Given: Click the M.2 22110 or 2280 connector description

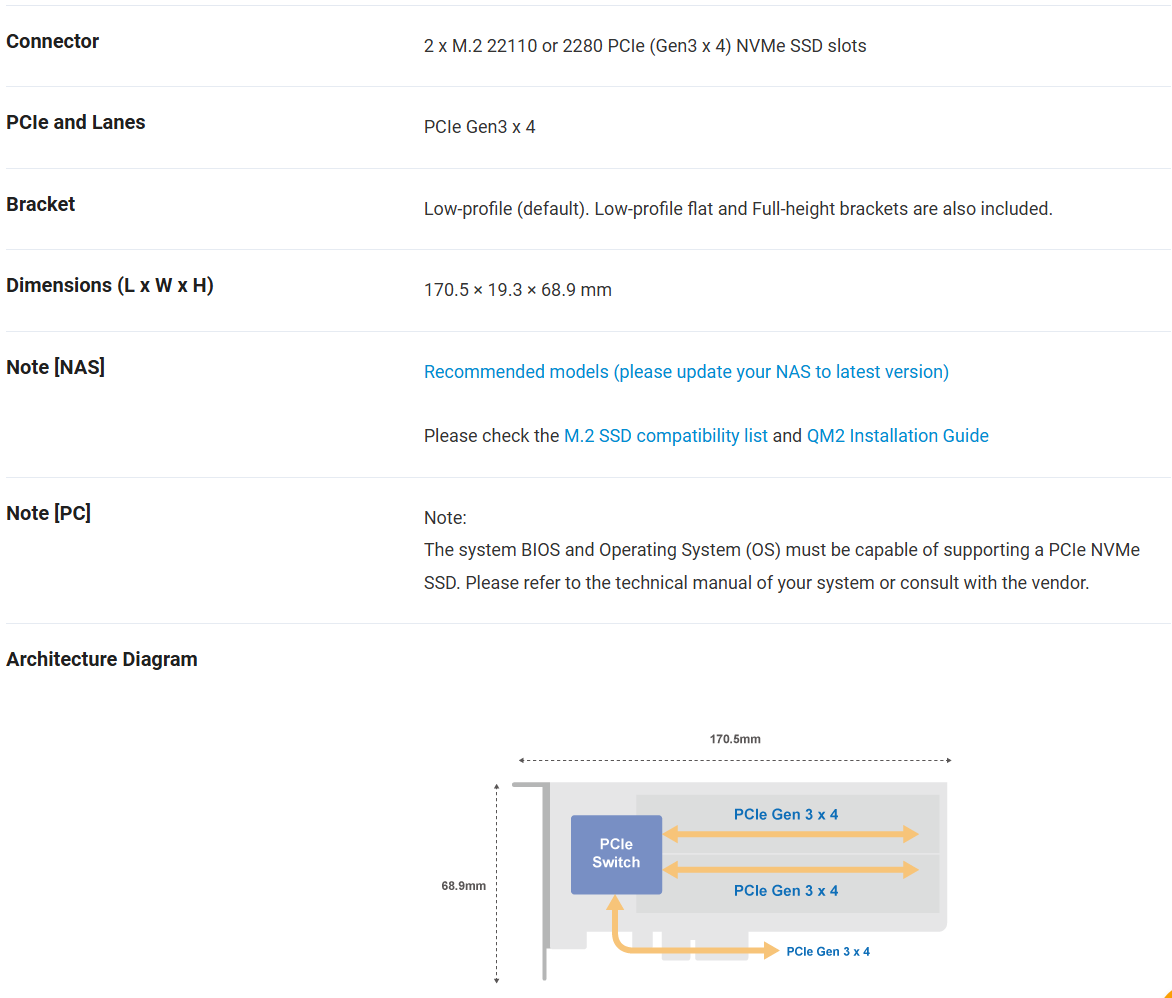Looking at the screenshot, I should [645, 46].
